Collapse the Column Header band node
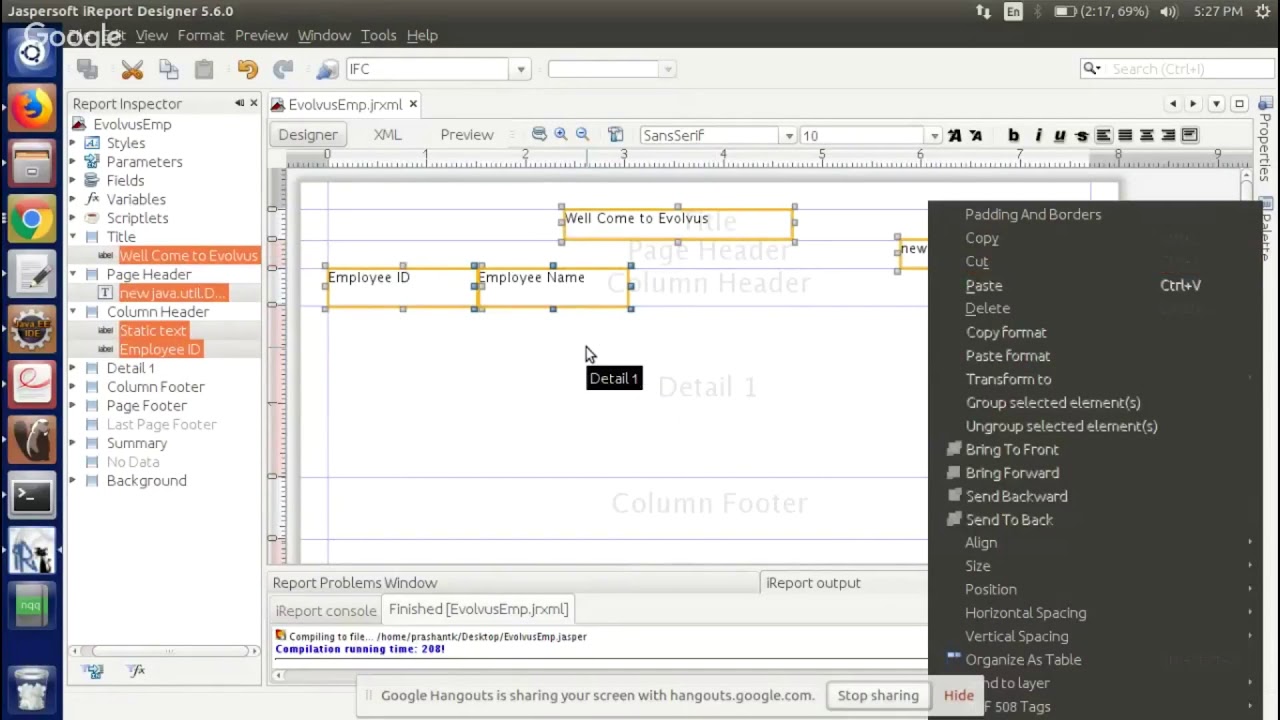 (72, 312)
